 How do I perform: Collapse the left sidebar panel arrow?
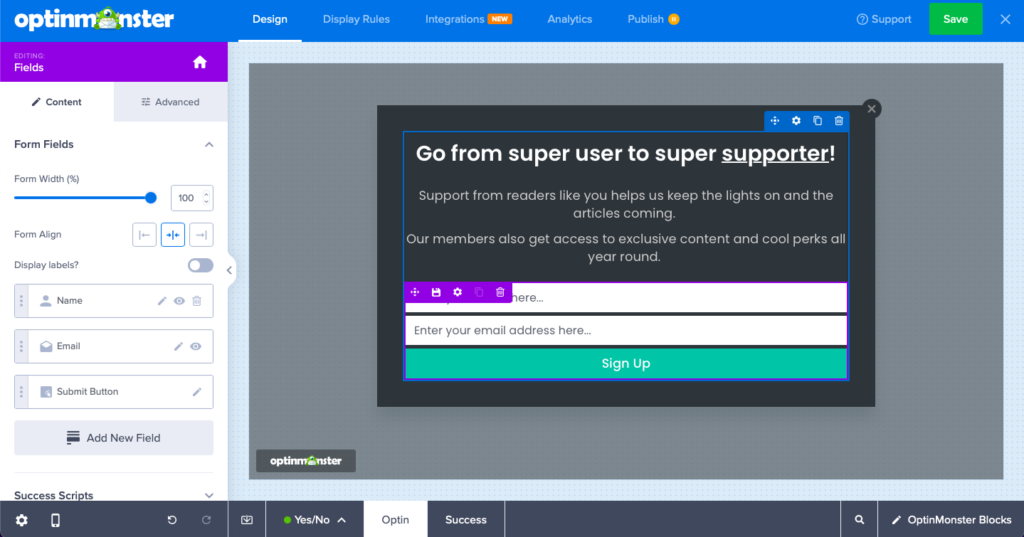(x=229, y=270)
